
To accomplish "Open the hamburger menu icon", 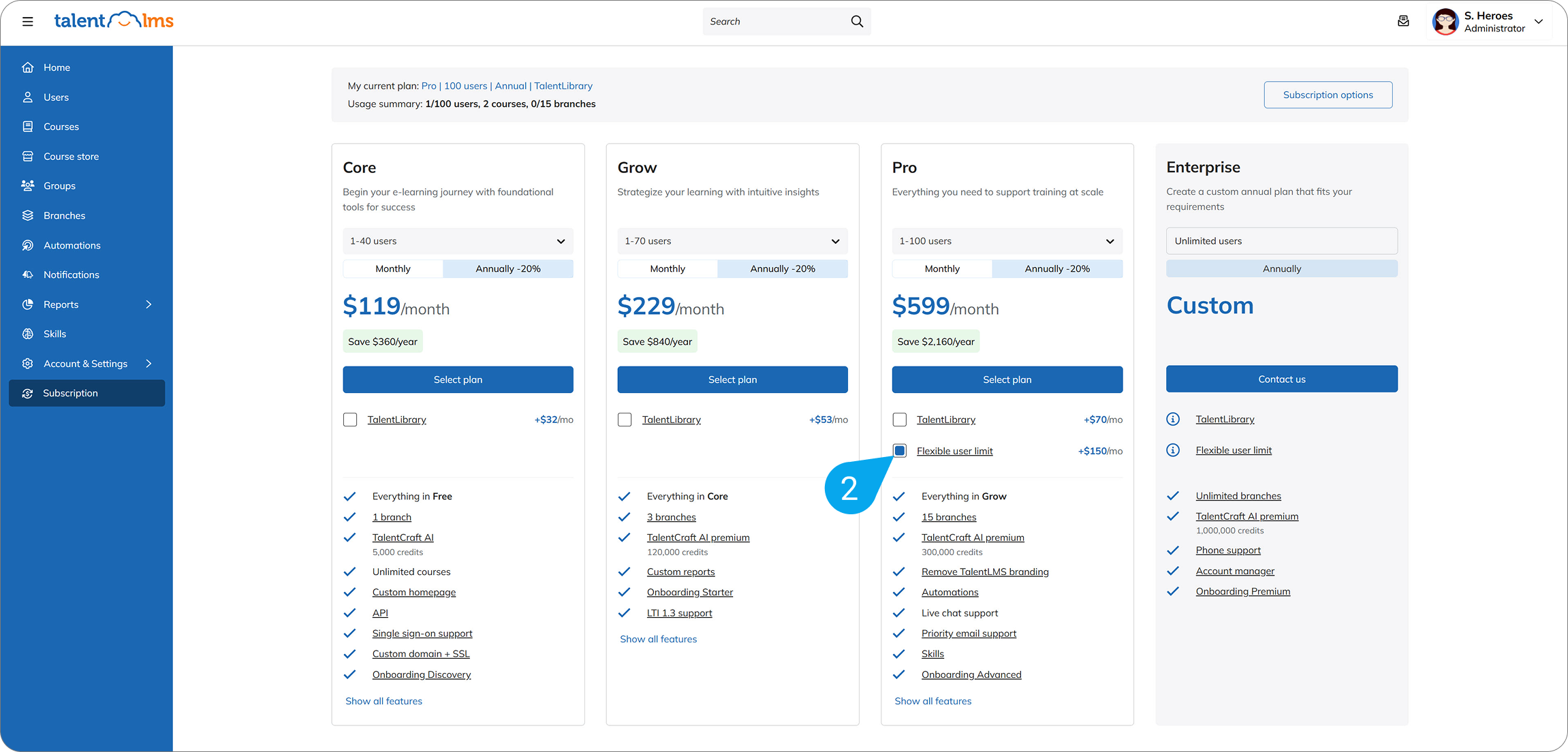I will pyautogui.click(x=27, y=21).
